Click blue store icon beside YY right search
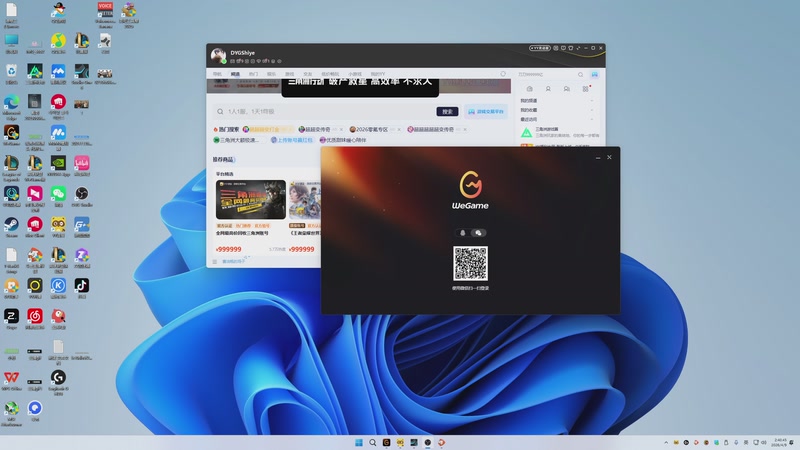The height and width of the screenshot is (450, 800). pos(594,74)
